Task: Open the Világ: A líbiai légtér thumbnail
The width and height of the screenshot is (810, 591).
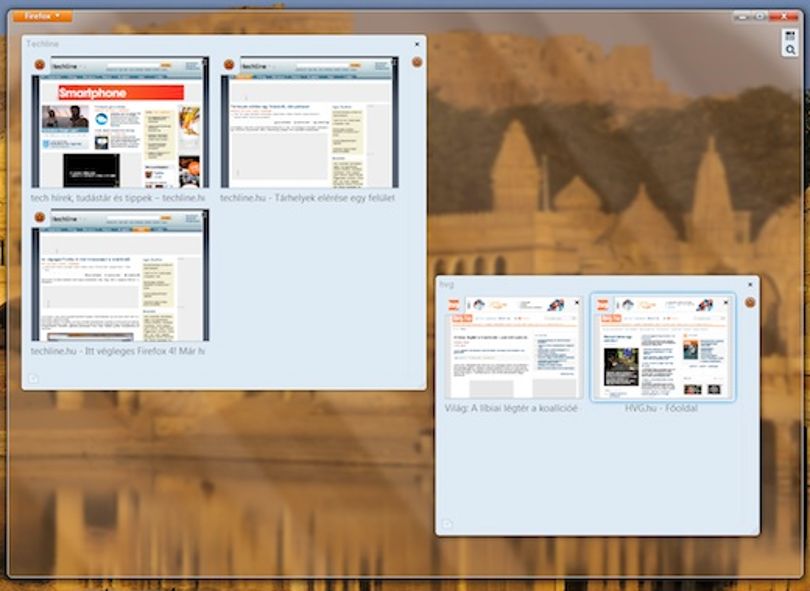Action: coord(513,348)
